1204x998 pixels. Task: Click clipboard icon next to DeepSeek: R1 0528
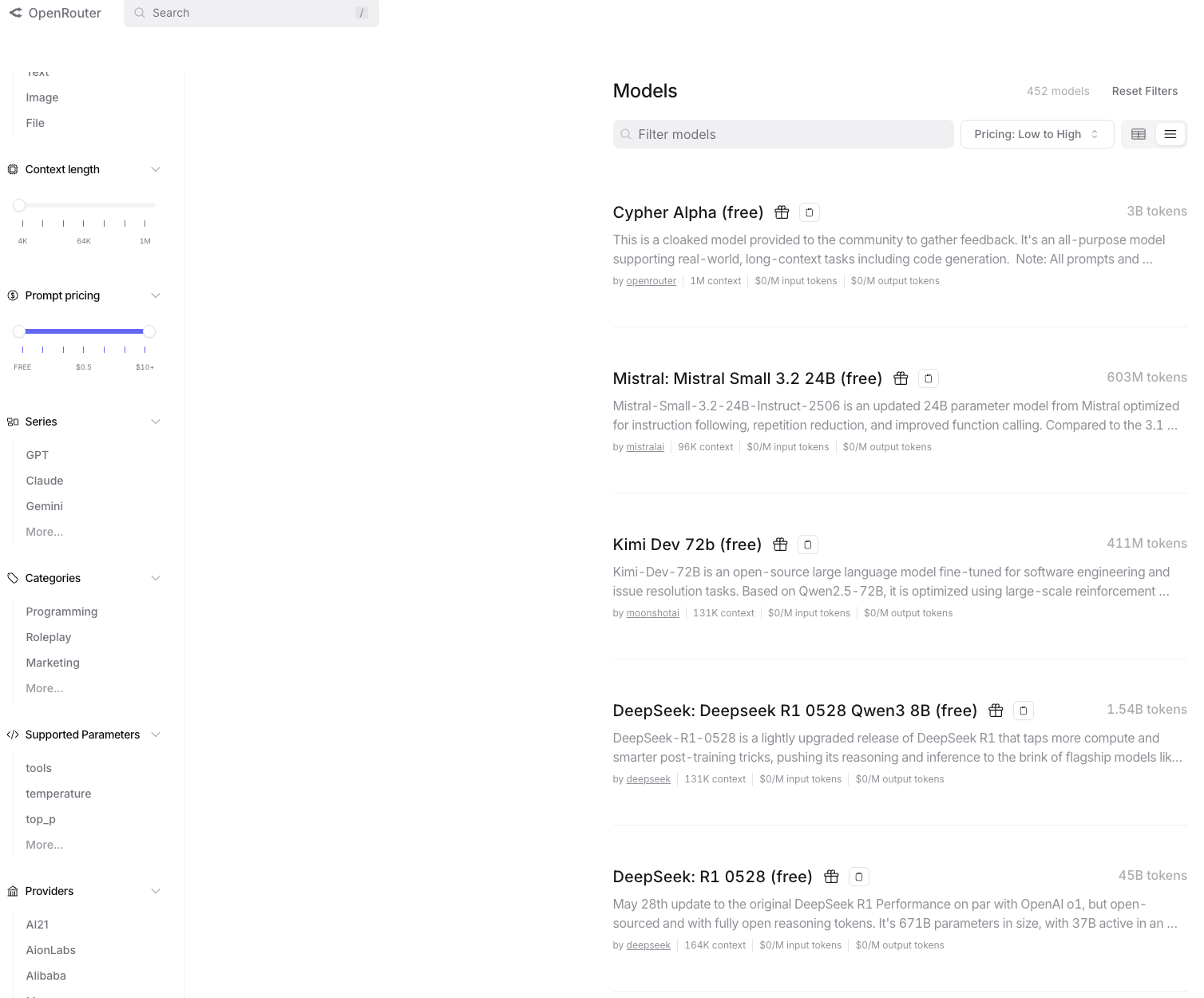[859, 877]
